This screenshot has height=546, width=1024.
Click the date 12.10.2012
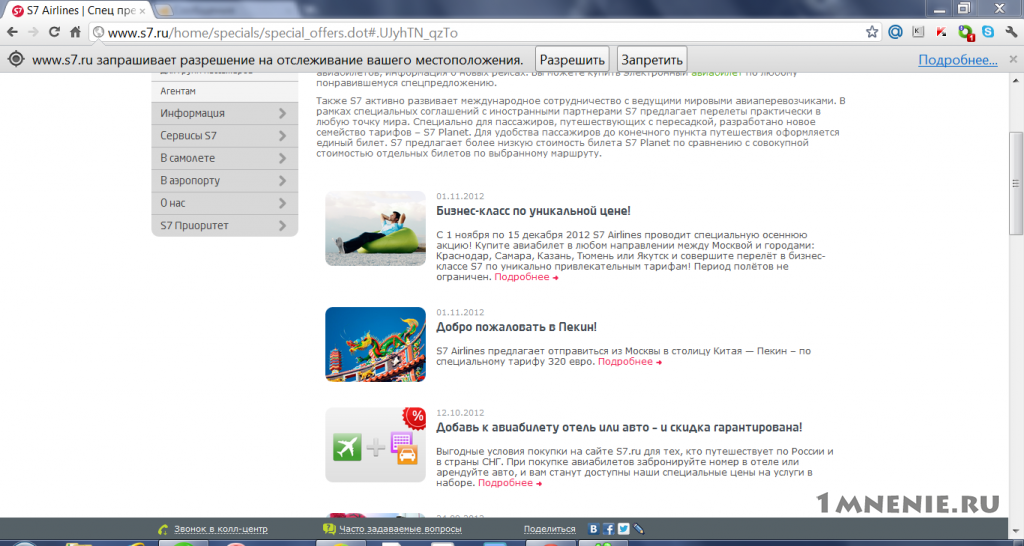tap(460, 413)
